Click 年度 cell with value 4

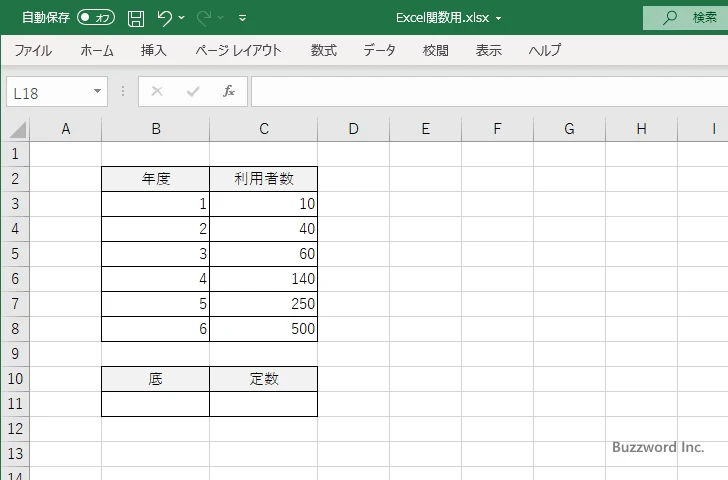[156, 279]
